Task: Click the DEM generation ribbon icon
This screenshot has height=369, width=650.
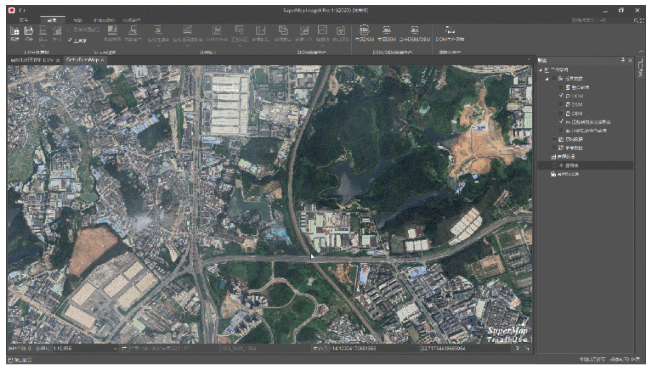Action: [x=386, y=30]
